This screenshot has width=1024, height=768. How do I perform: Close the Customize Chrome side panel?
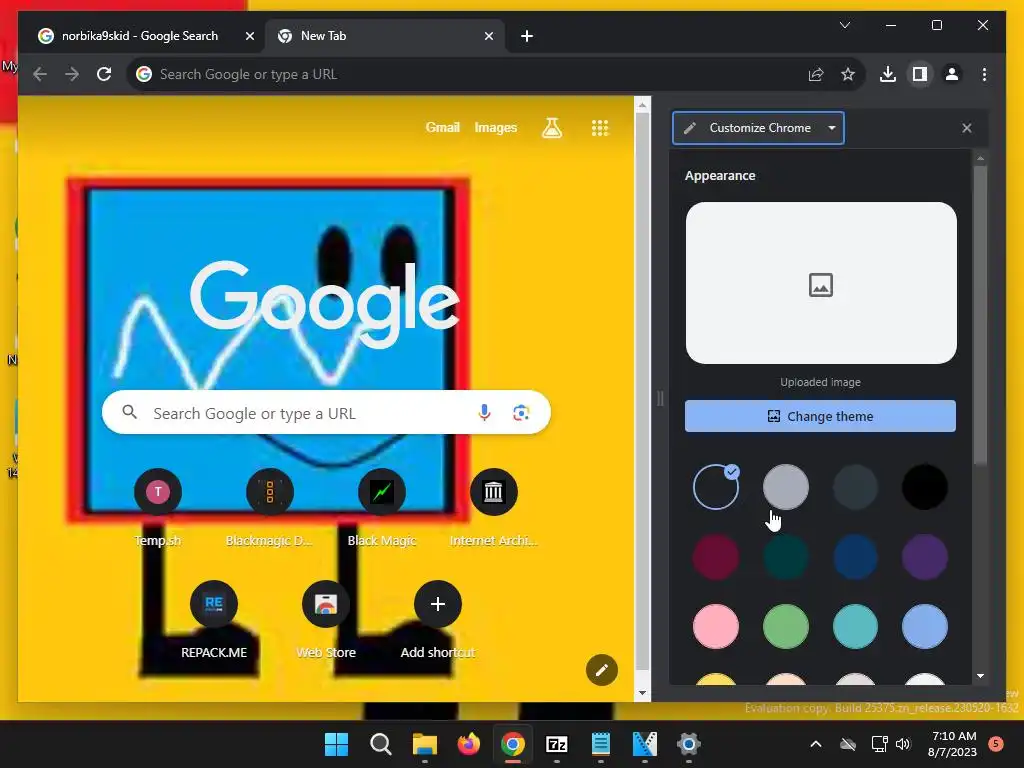coord(967,128)
